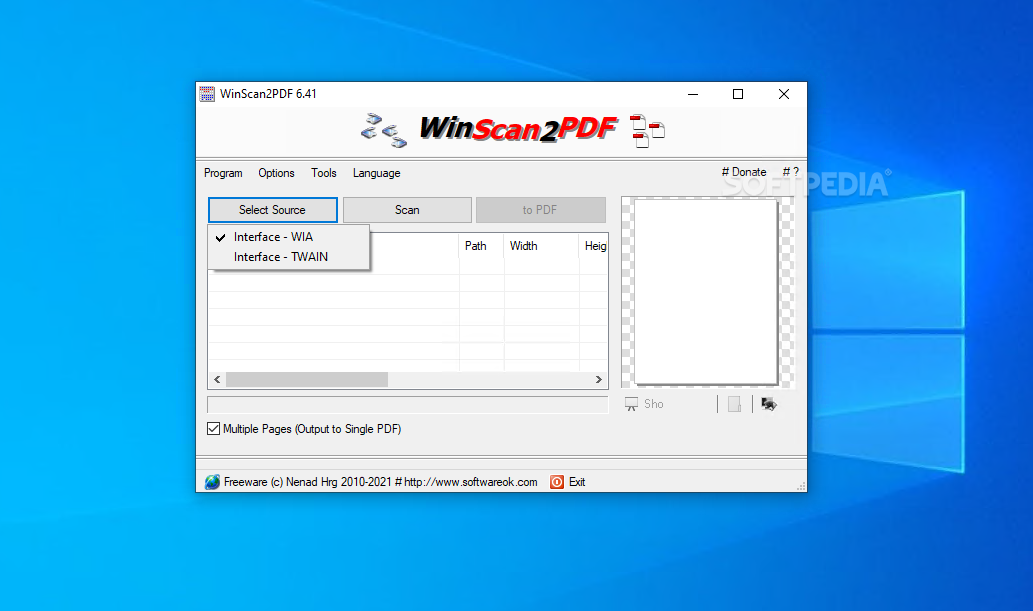The height and width of the screenshot is (611, 1033).
Task: Minimize the WinScan2PDF window
Action: click(693, 94)
